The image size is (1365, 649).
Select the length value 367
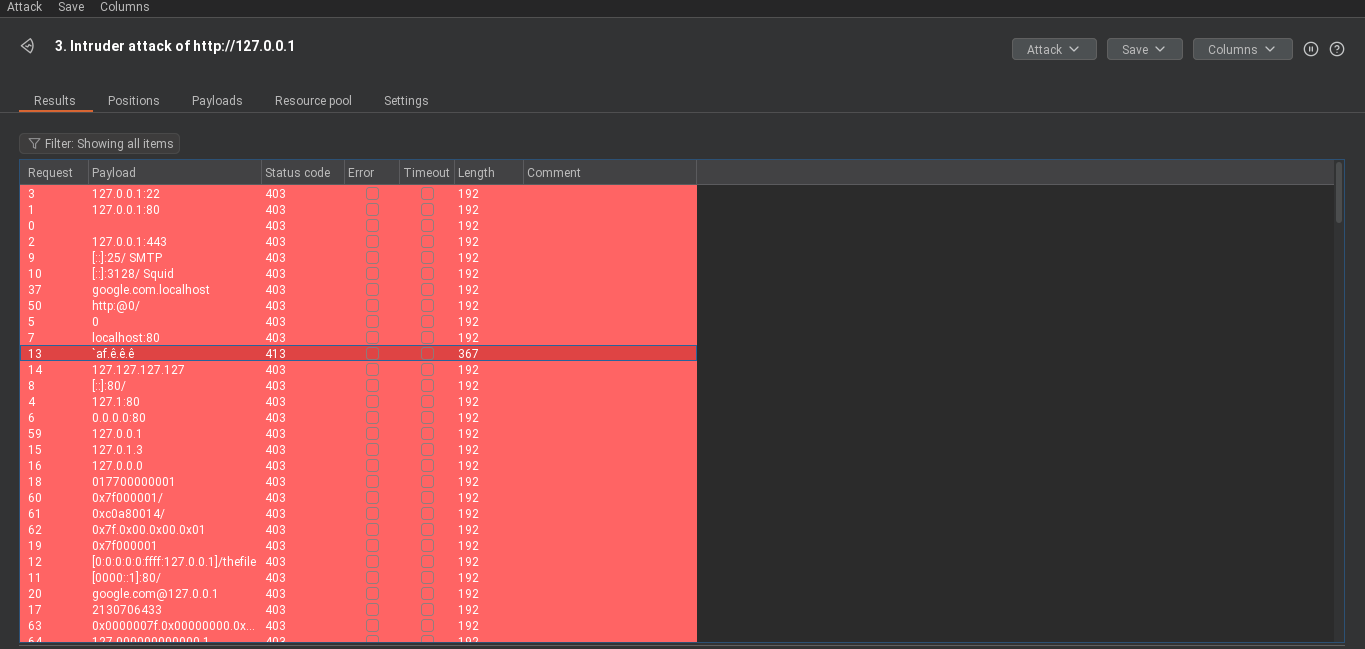pos(468,354)
